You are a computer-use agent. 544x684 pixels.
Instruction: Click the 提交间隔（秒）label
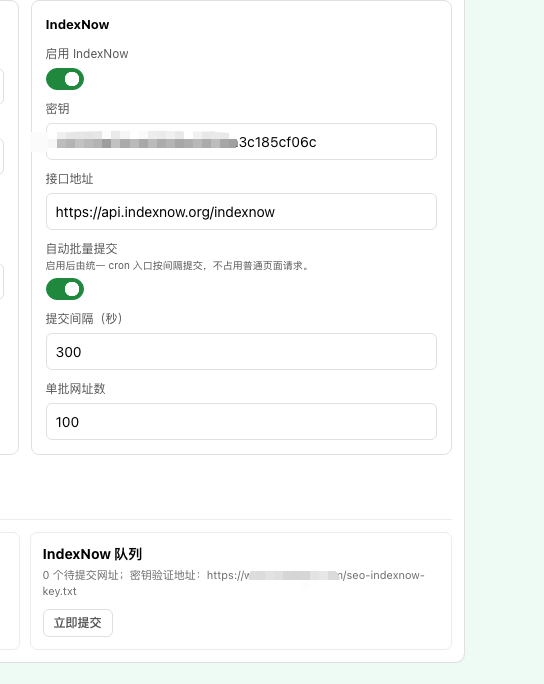[x=84, y=318]
